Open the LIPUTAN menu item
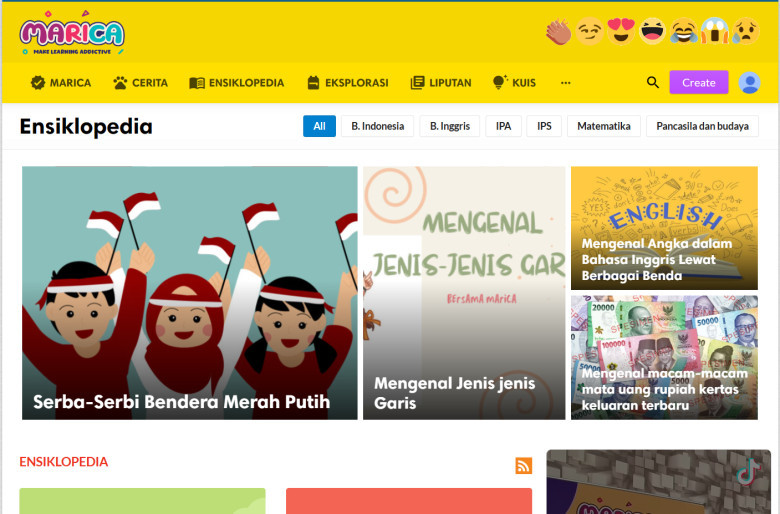780x514 pixels. [x=441, y=83]
